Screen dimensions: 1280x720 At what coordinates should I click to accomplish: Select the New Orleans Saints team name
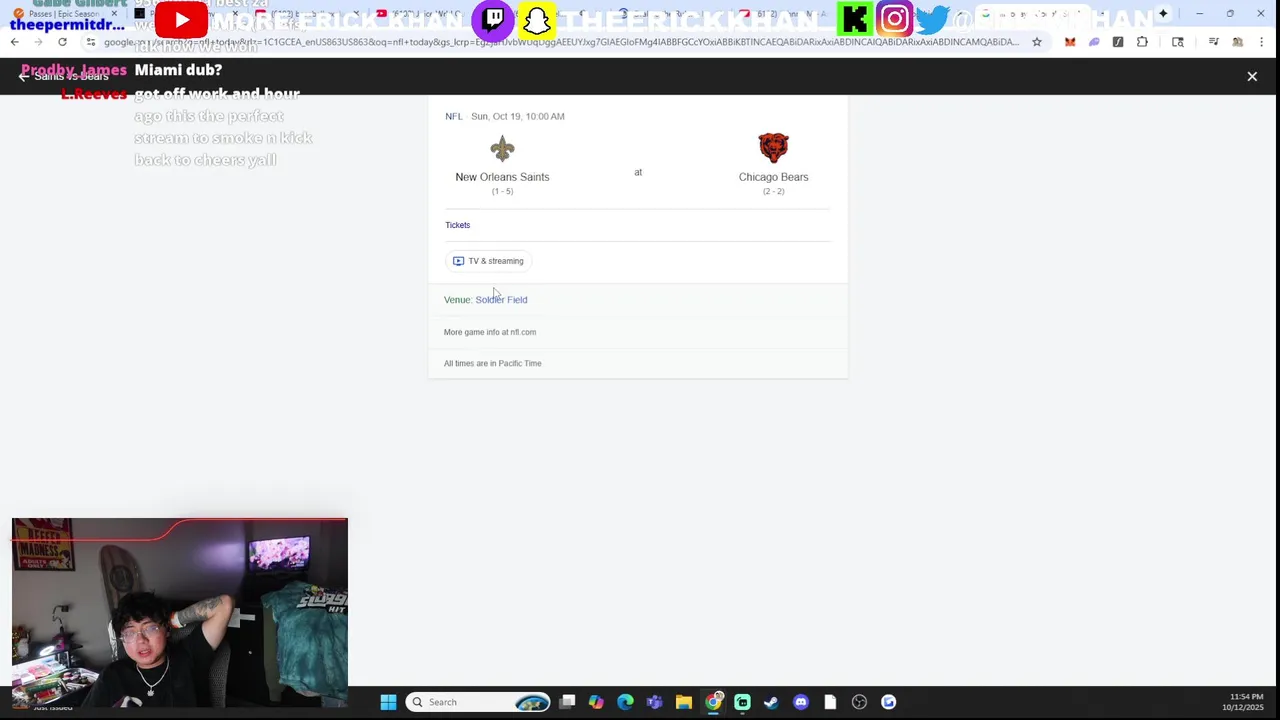click(502, 177)
